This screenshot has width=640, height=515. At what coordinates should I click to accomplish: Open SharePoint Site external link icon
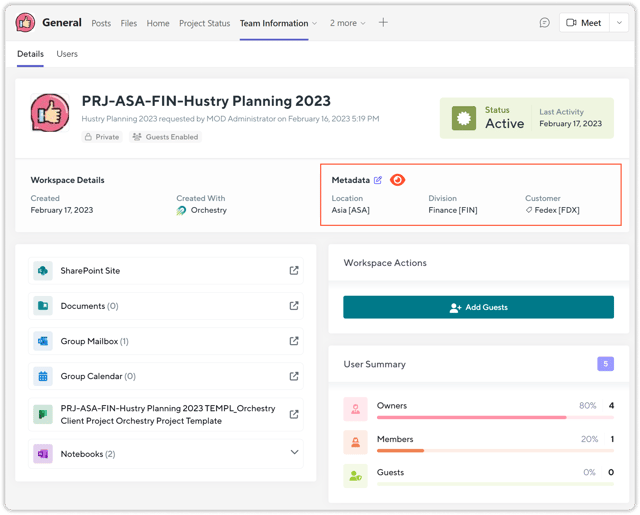point(294,271)
